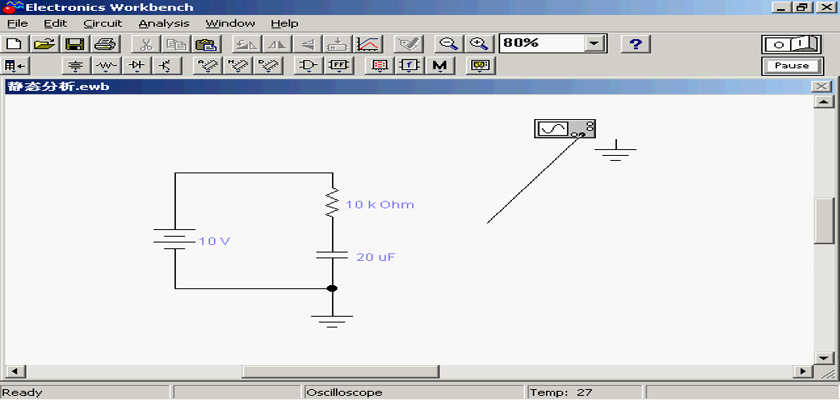The height and width of the screenshot is (400, 840).
Task: Save the circuit with the floppy icon
Action: click(74, 43)
